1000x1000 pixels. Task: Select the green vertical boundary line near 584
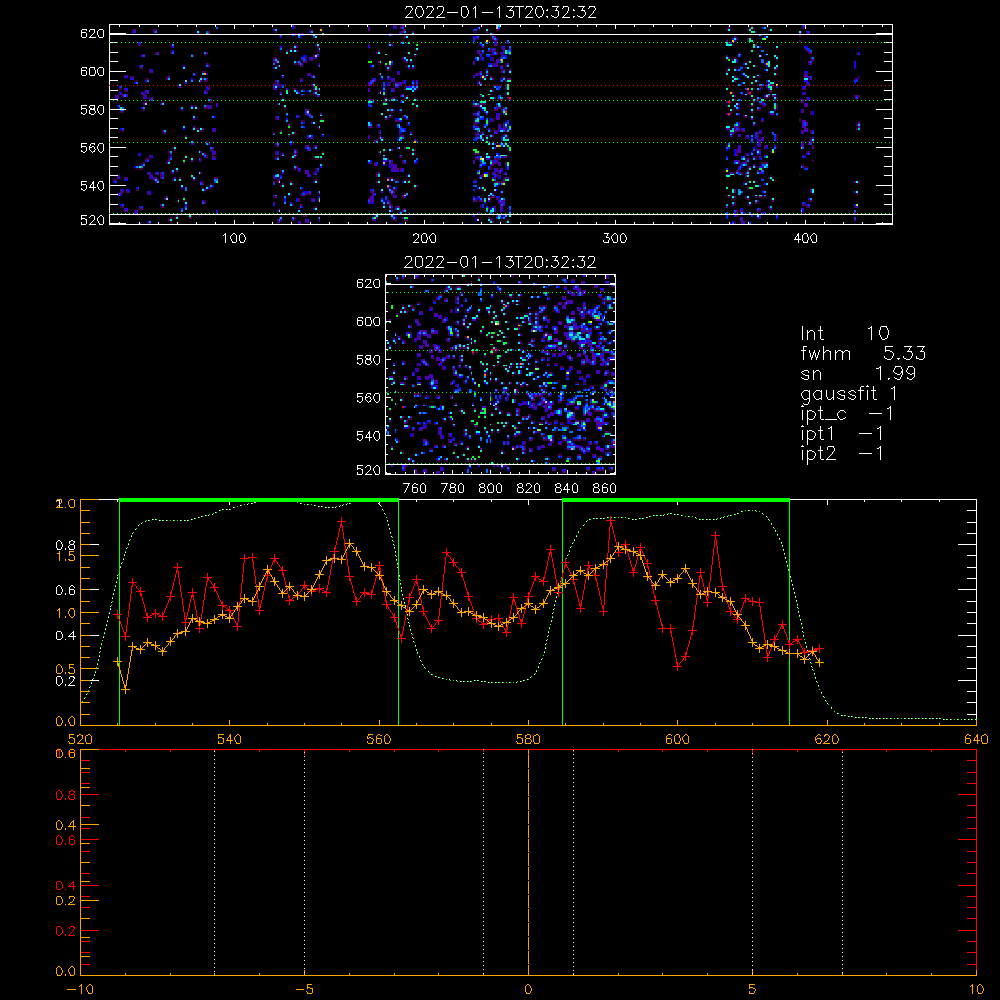tap(562, 612)
